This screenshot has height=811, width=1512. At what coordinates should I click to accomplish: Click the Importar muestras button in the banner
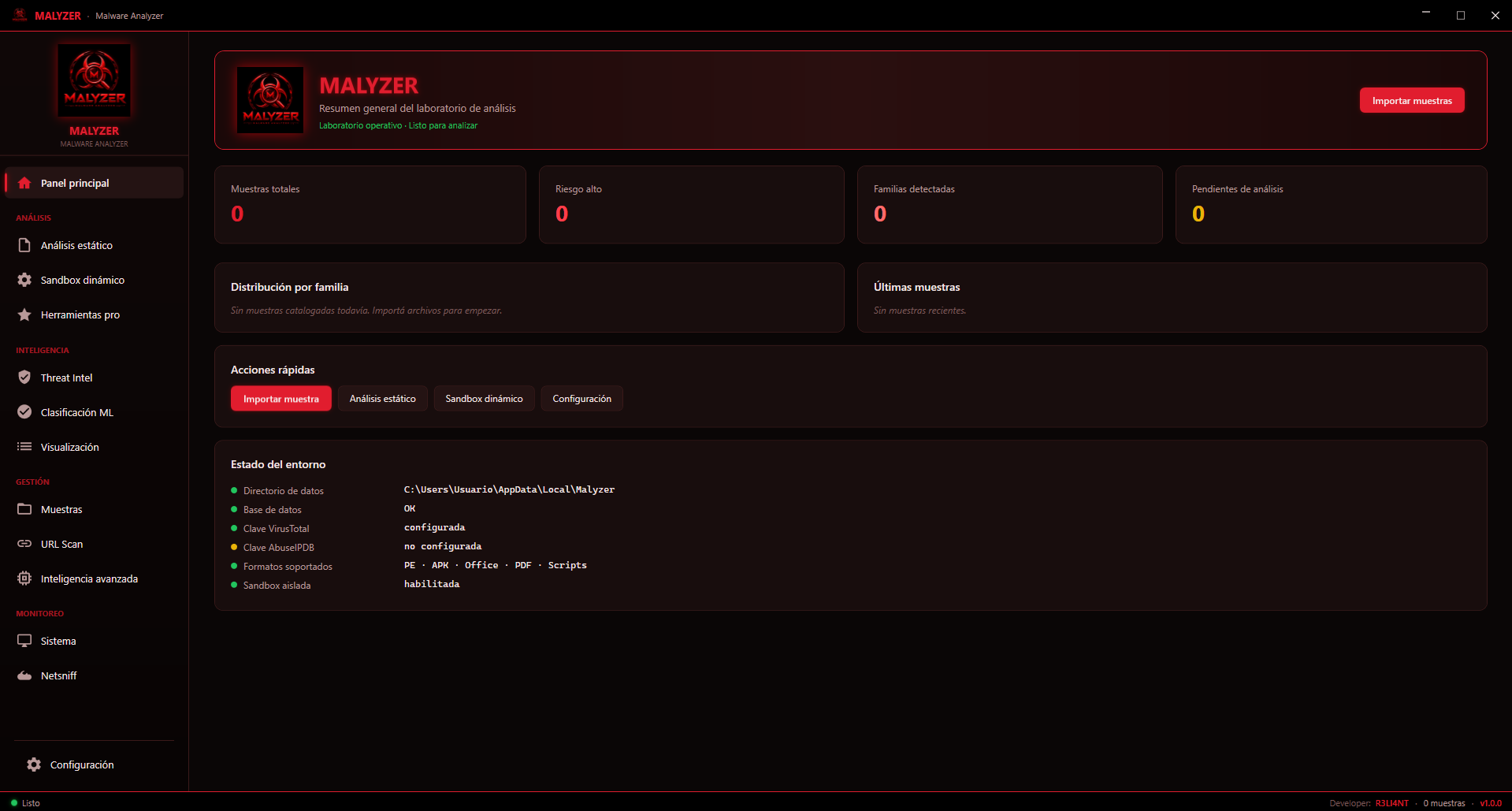[x=1412, y=100]
